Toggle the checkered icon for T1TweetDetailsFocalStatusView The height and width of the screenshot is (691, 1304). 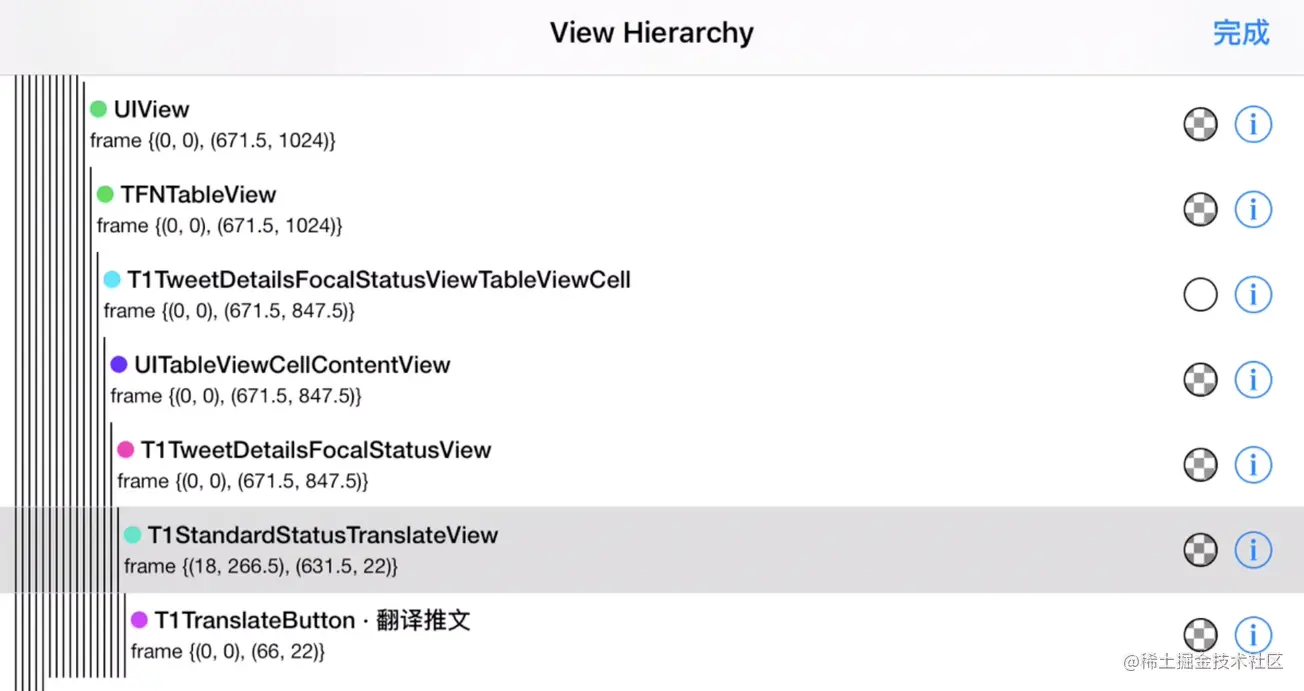pyautogui.click(x=1200, y=464)
